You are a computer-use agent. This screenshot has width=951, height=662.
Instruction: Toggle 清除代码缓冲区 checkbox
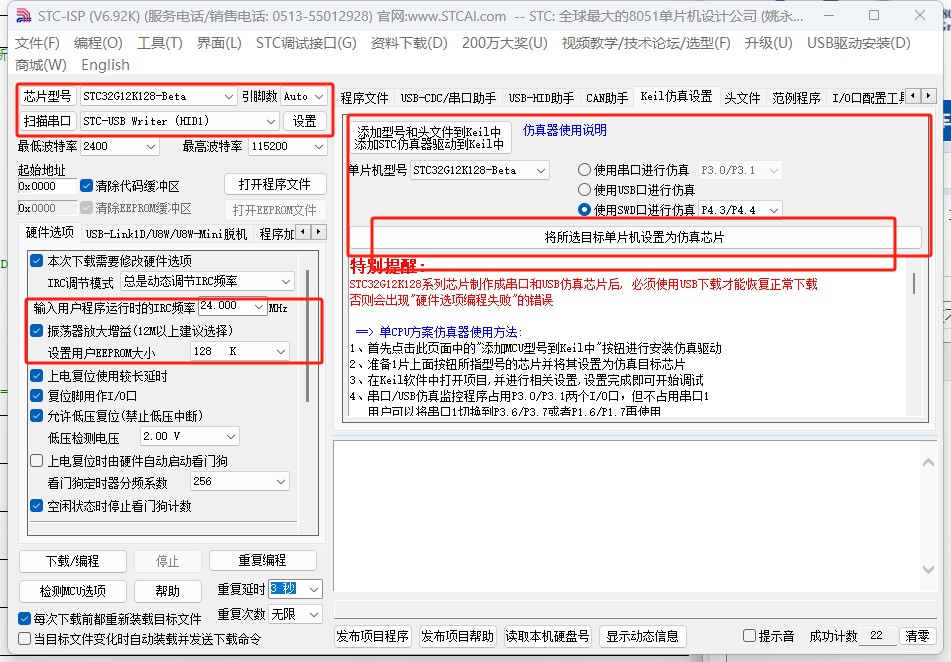coord(86,186)
